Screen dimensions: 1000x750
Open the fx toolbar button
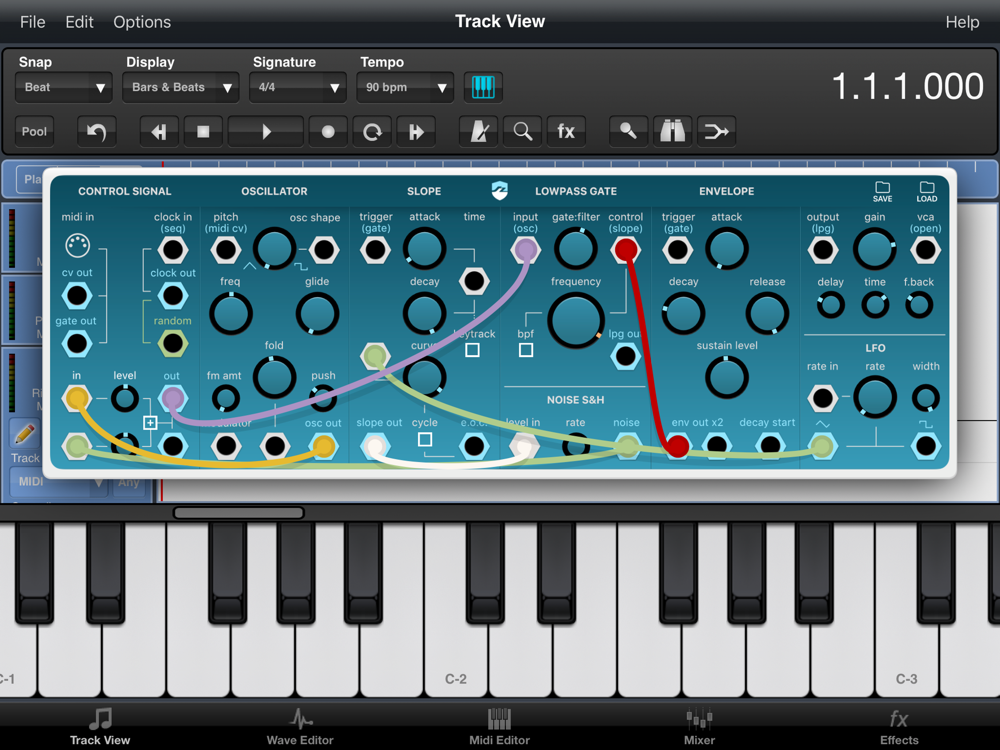tap(566, 131)
